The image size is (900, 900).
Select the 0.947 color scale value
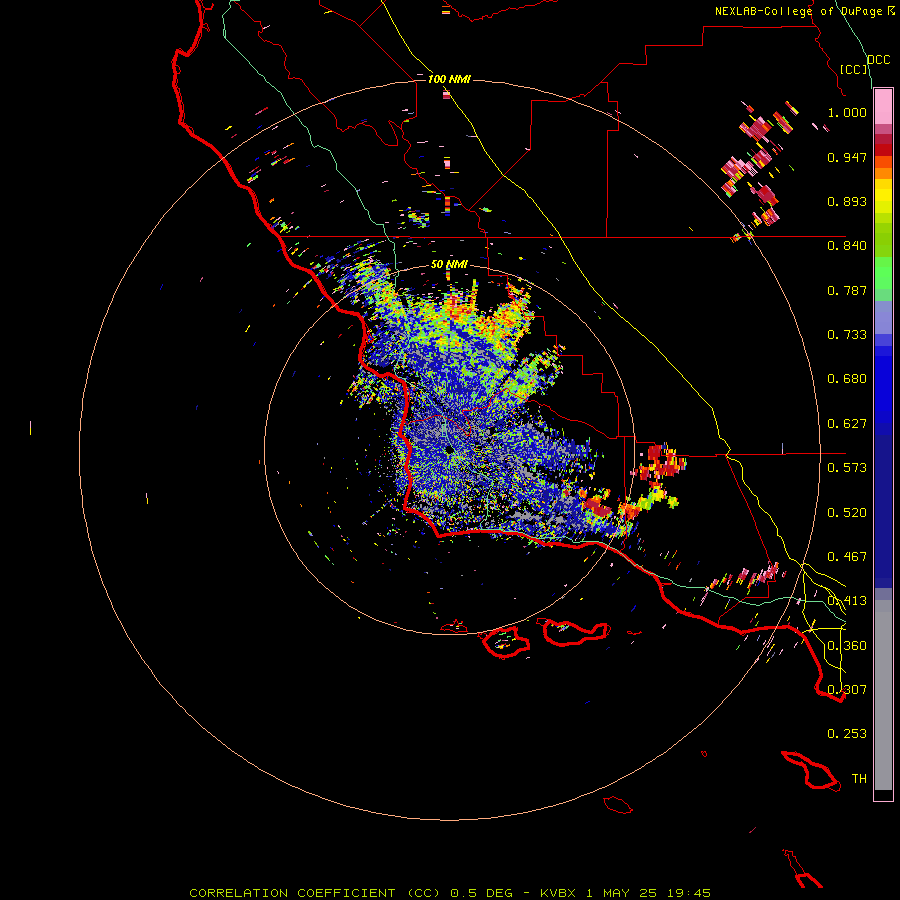pos(847,157)
